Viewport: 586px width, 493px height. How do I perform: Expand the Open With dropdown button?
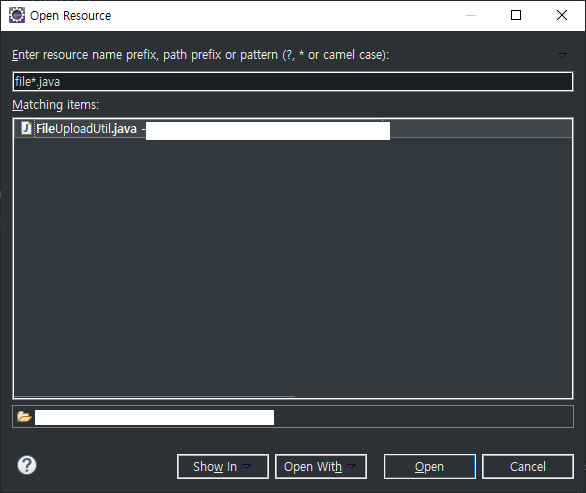(321, 466)
